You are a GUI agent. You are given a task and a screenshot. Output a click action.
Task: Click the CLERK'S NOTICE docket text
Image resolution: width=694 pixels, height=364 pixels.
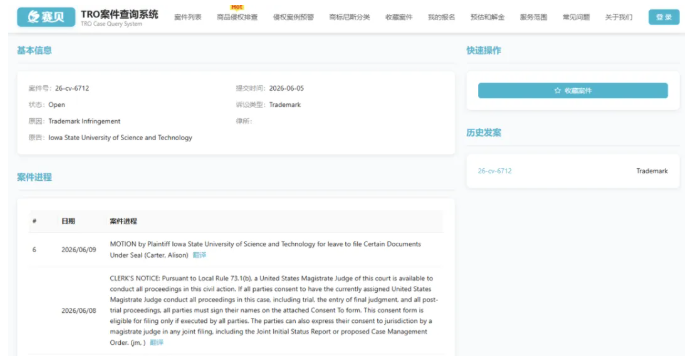tap(274, 310)
